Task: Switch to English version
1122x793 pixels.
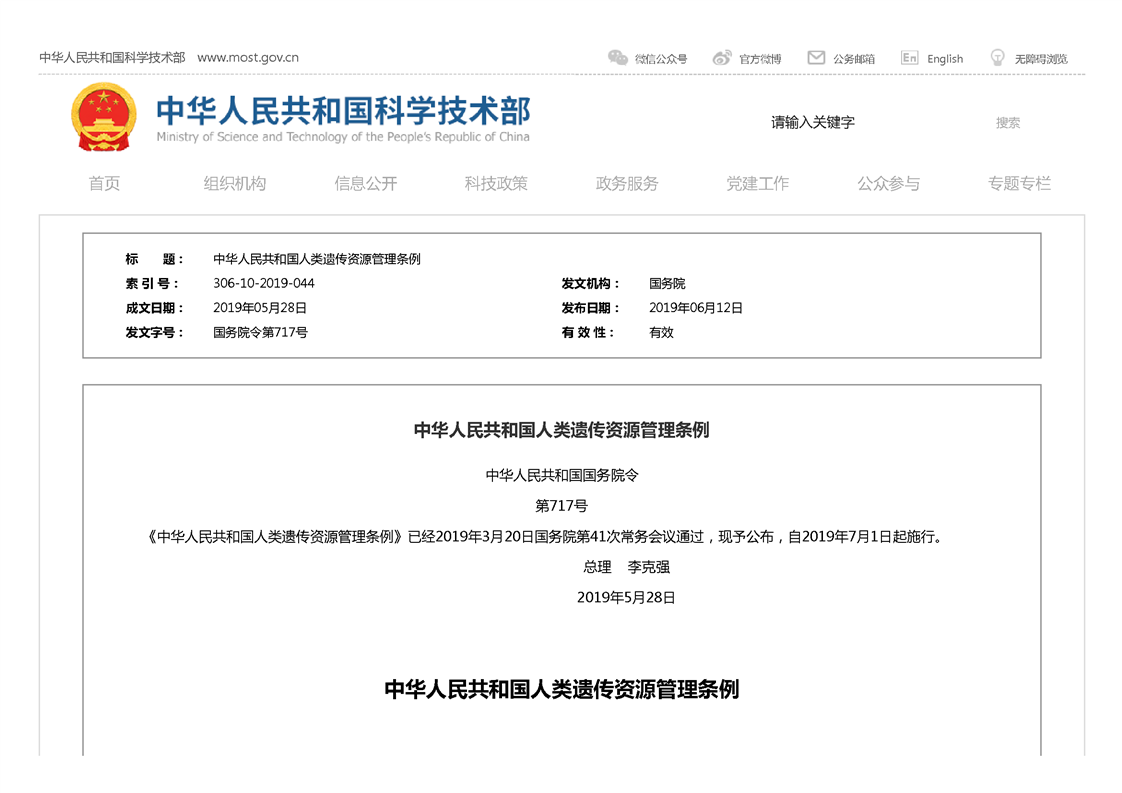Action: [x=945, y=59]
